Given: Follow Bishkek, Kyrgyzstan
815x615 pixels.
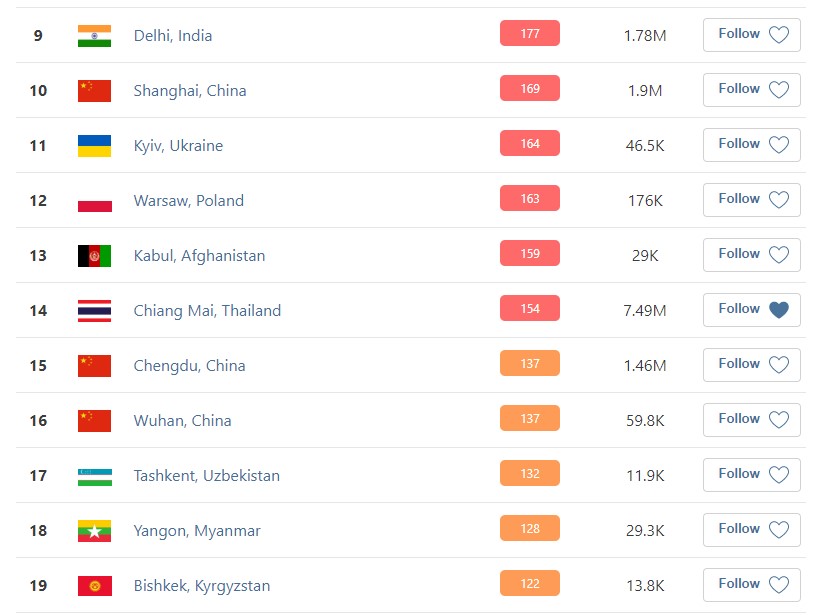Looking at the screenshot, I should coord(752,585).
